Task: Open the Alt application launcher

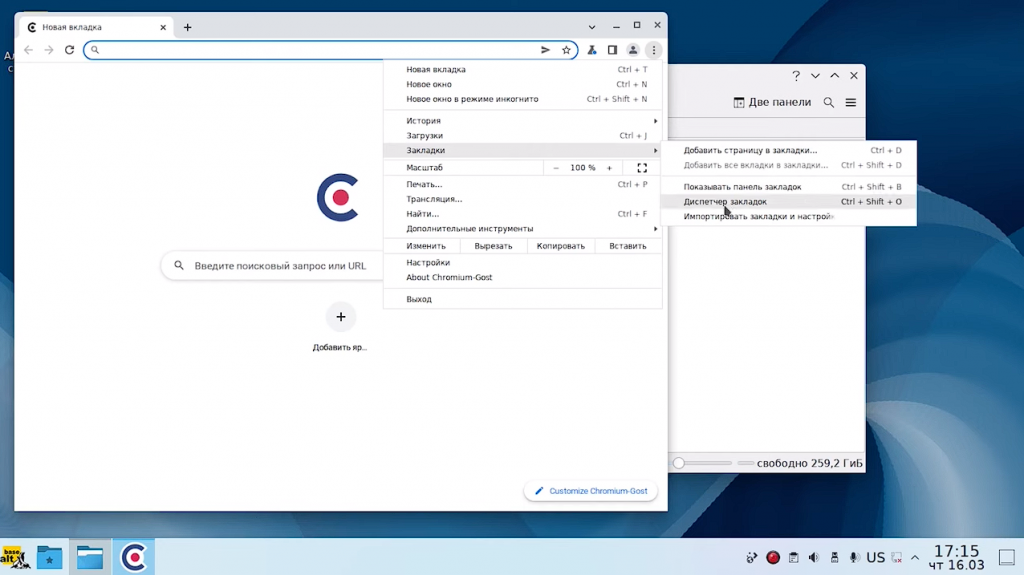Action: pos(15,557)
